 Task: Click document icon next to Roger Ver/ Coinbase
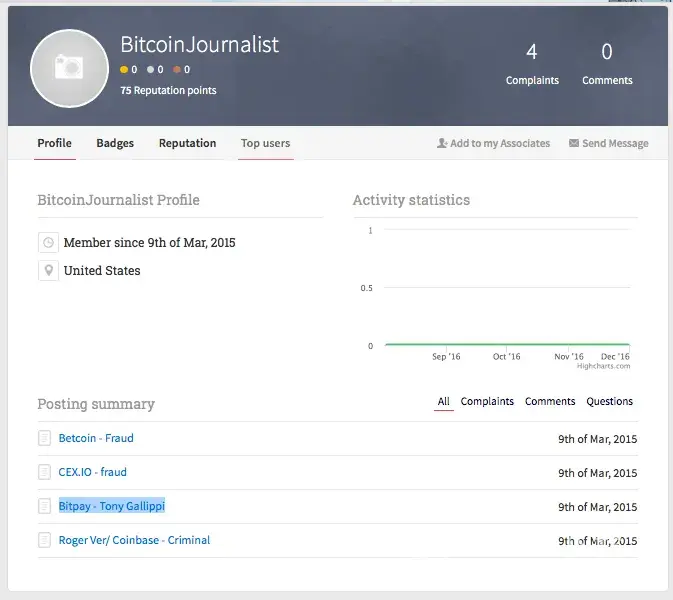point(44,541)
